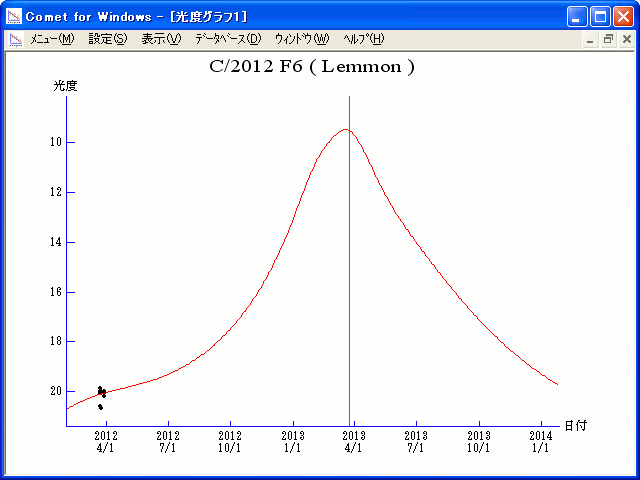Screen dimensions: 640x480
Task: Click the window title bar text
Action: tap(136, 17)
